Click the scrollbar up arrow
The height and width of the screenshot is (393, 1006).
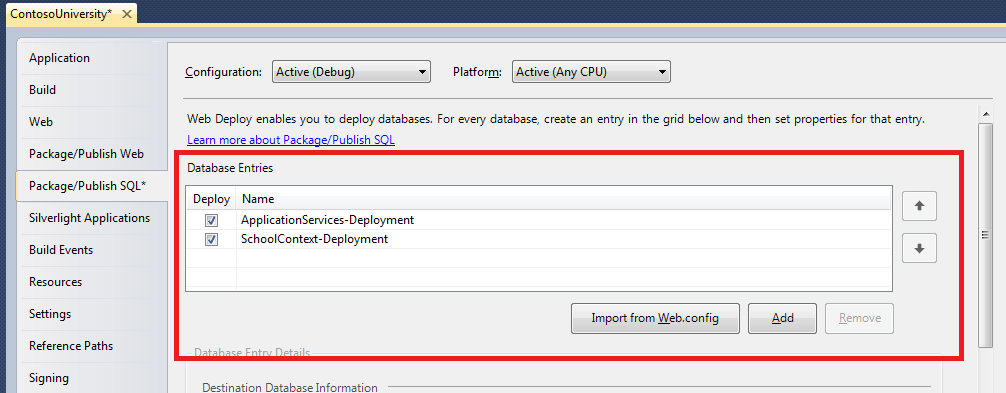coord(984,113)
